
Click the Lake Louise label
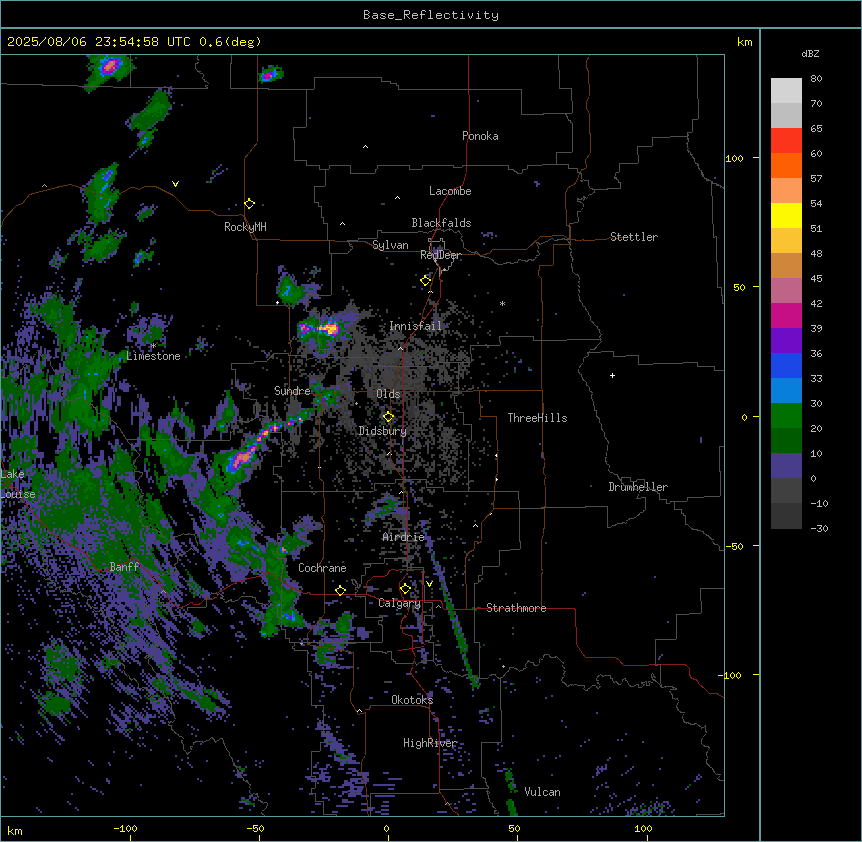pos(18,484)
